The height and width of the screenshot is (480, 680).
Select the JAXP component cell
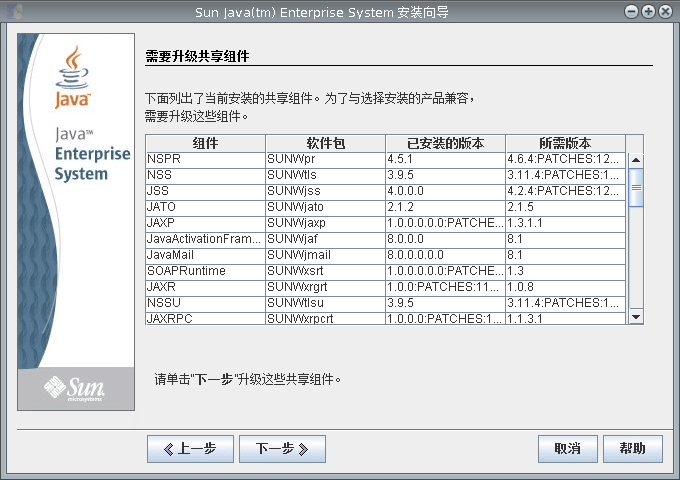point(206,223)
